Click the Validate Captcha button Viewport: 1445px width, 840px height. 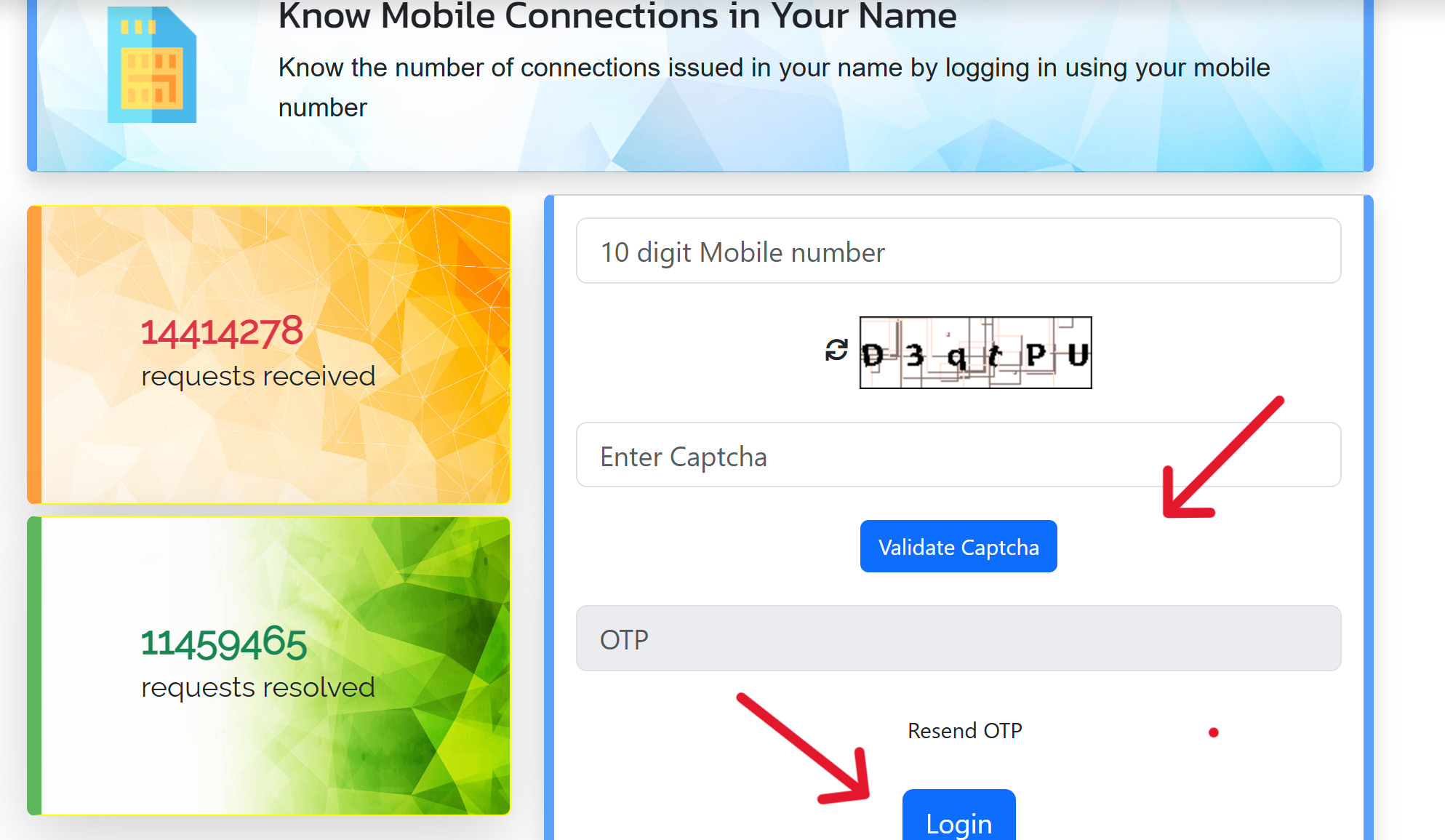[x=958, y=546]
